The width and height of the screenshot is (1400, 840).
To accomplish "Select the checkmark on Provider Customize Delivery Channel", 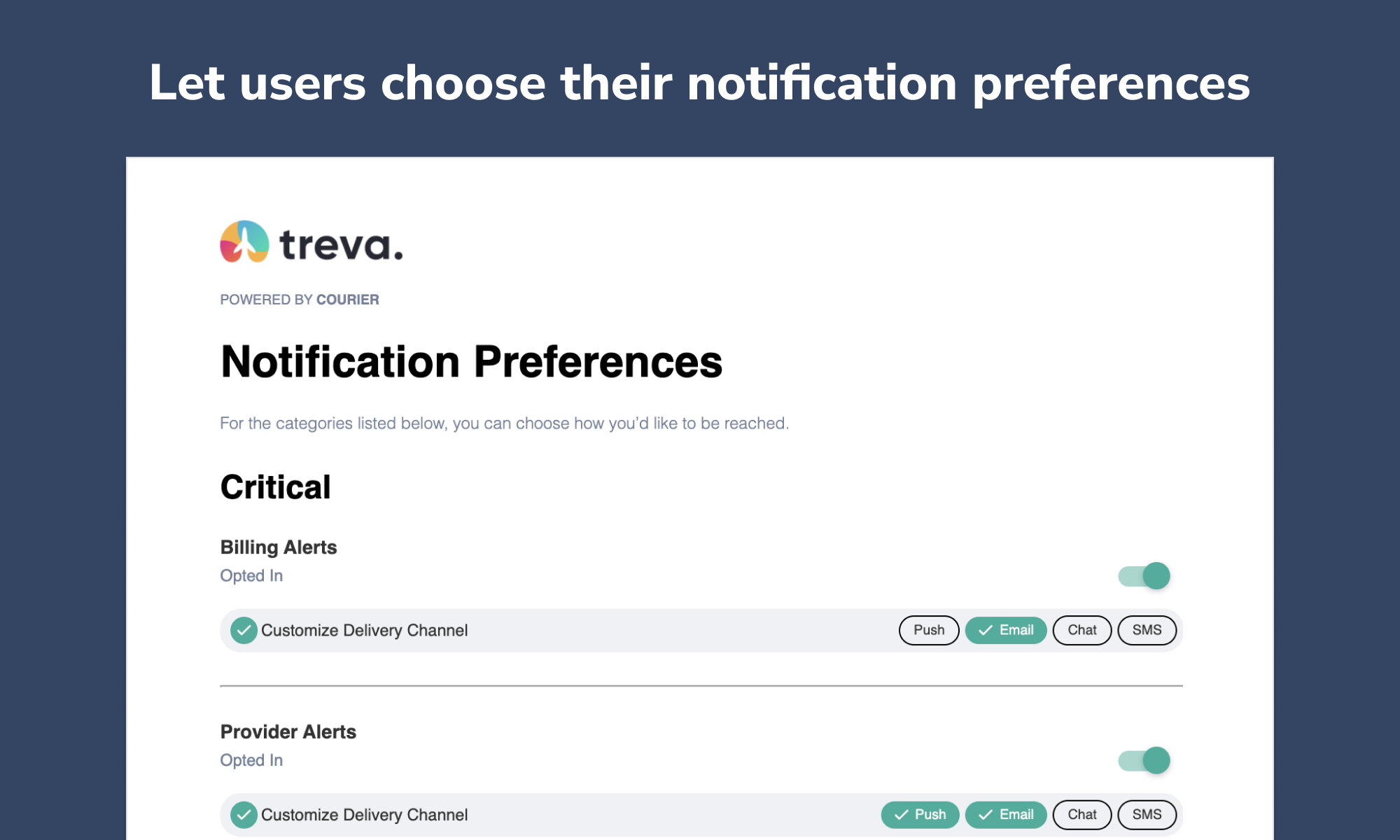I will click(x=243, y=814).
